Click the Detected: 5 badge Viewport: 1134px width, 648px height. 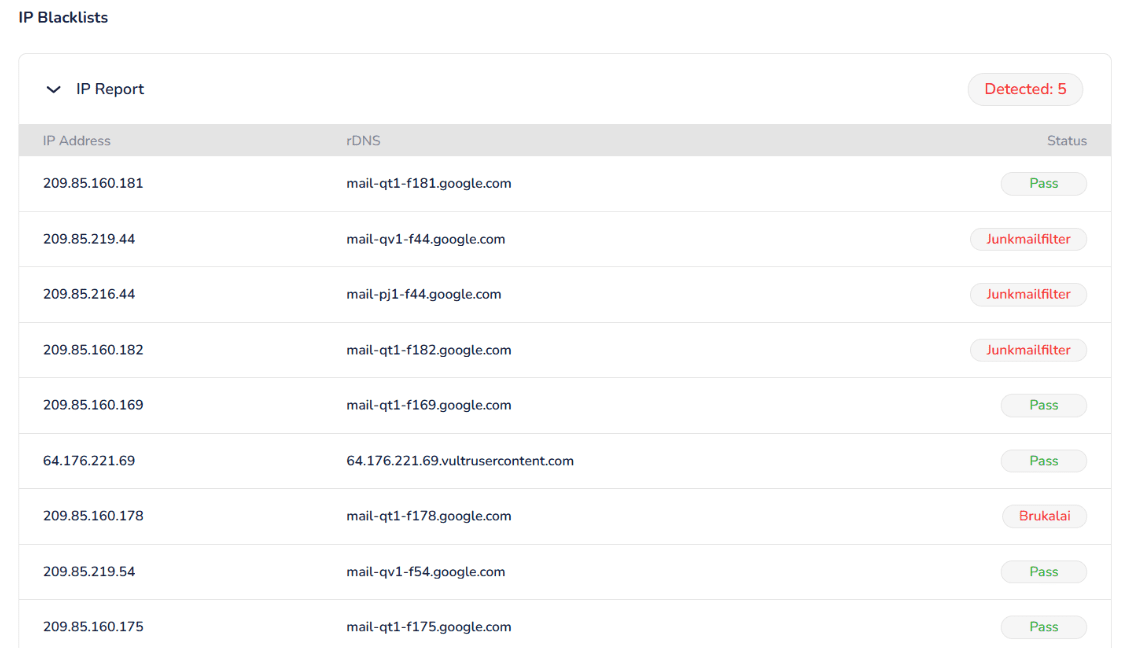pyautogui.click(x=1025, y=90)
